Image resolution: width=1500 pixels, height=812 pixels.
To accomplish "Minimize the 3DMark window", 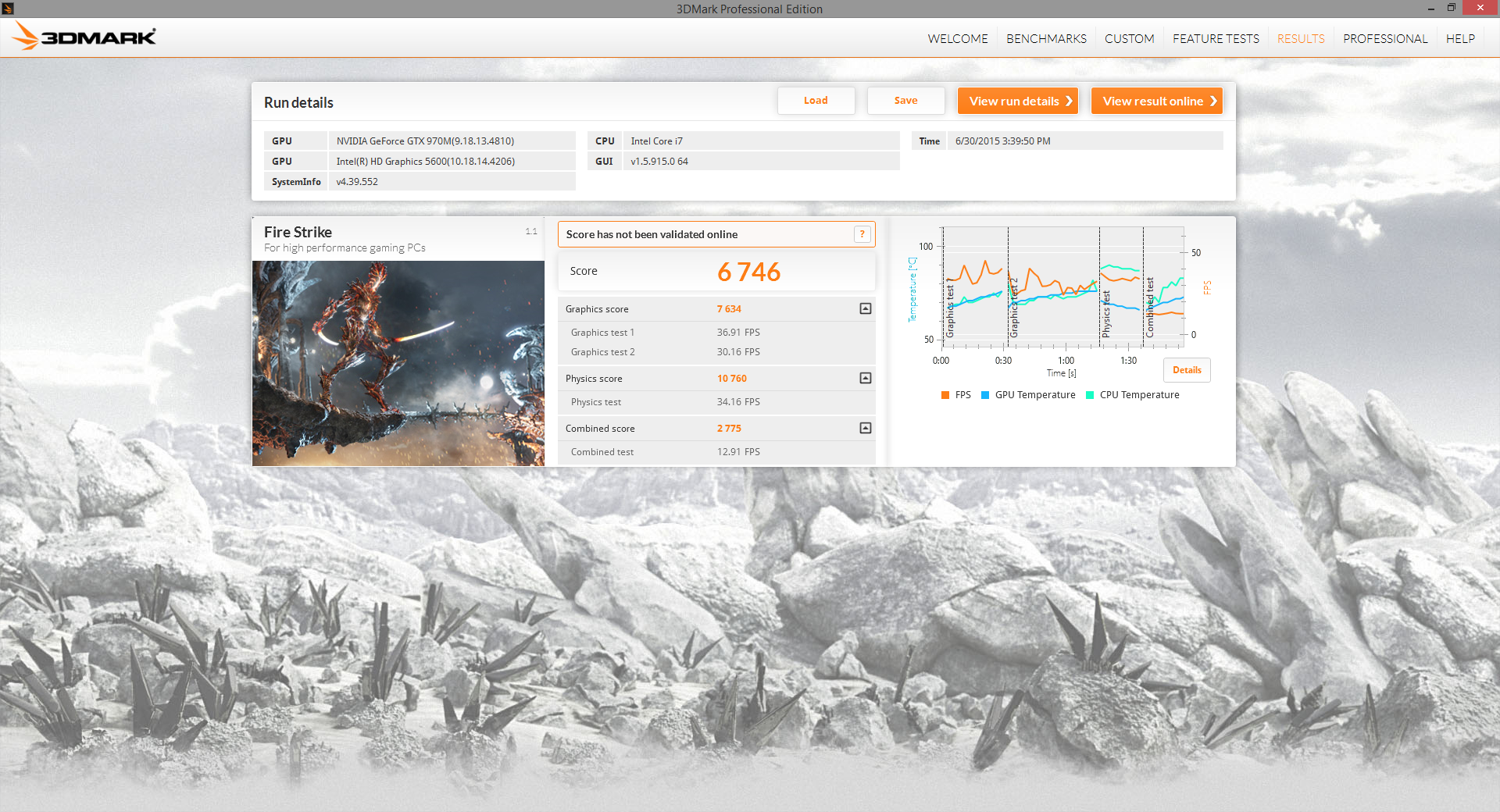I will (1430, 9).
